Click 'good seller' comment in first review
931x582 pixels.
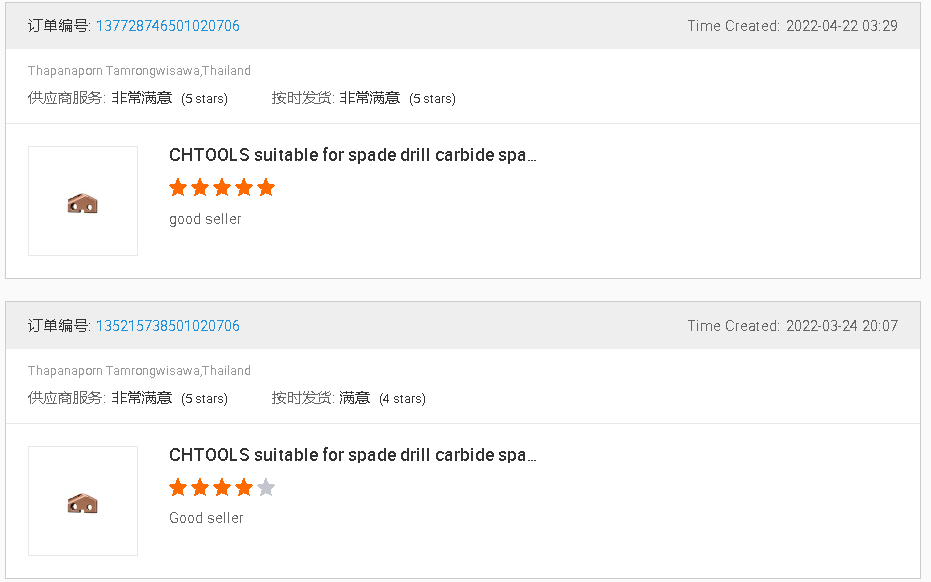tap(205, 219)
